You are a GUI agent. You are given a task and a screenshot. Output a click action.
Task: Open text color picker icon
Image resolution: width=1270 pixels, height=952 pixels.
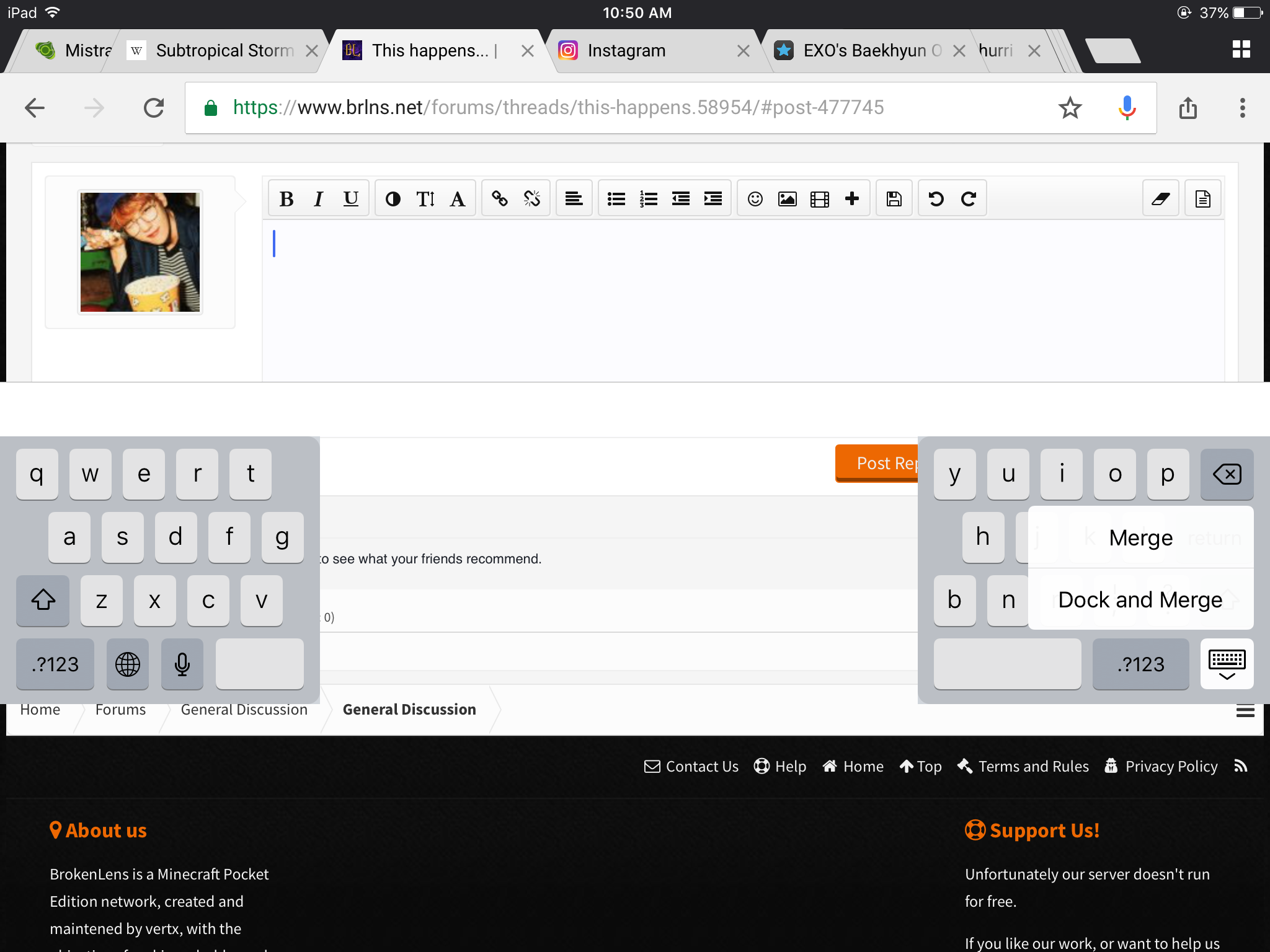[393, 199]
